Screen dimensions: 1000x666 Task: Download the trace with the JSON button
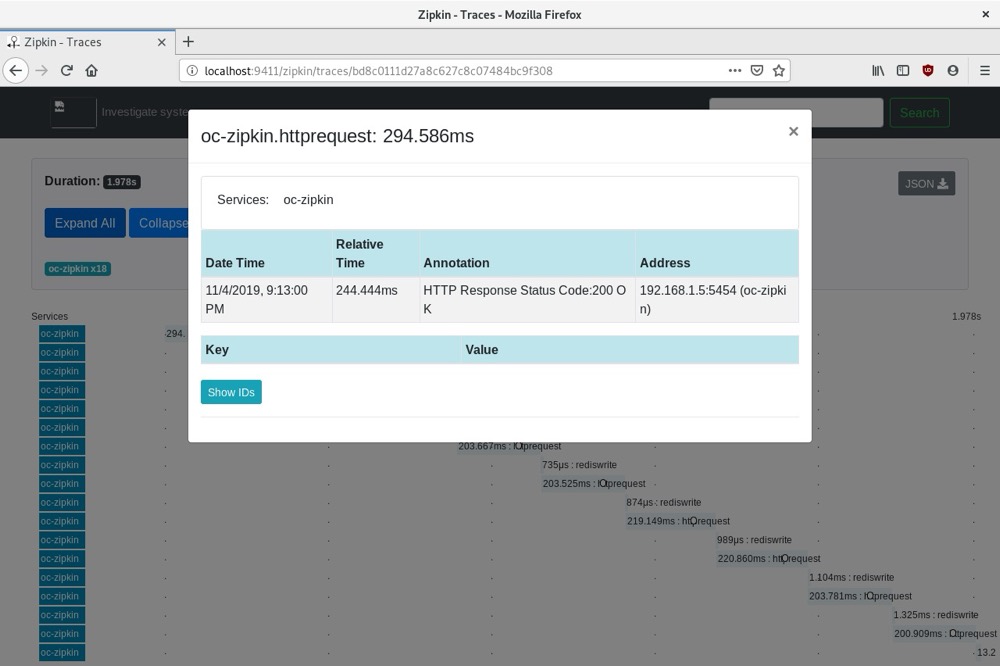(x=927, y=184)
